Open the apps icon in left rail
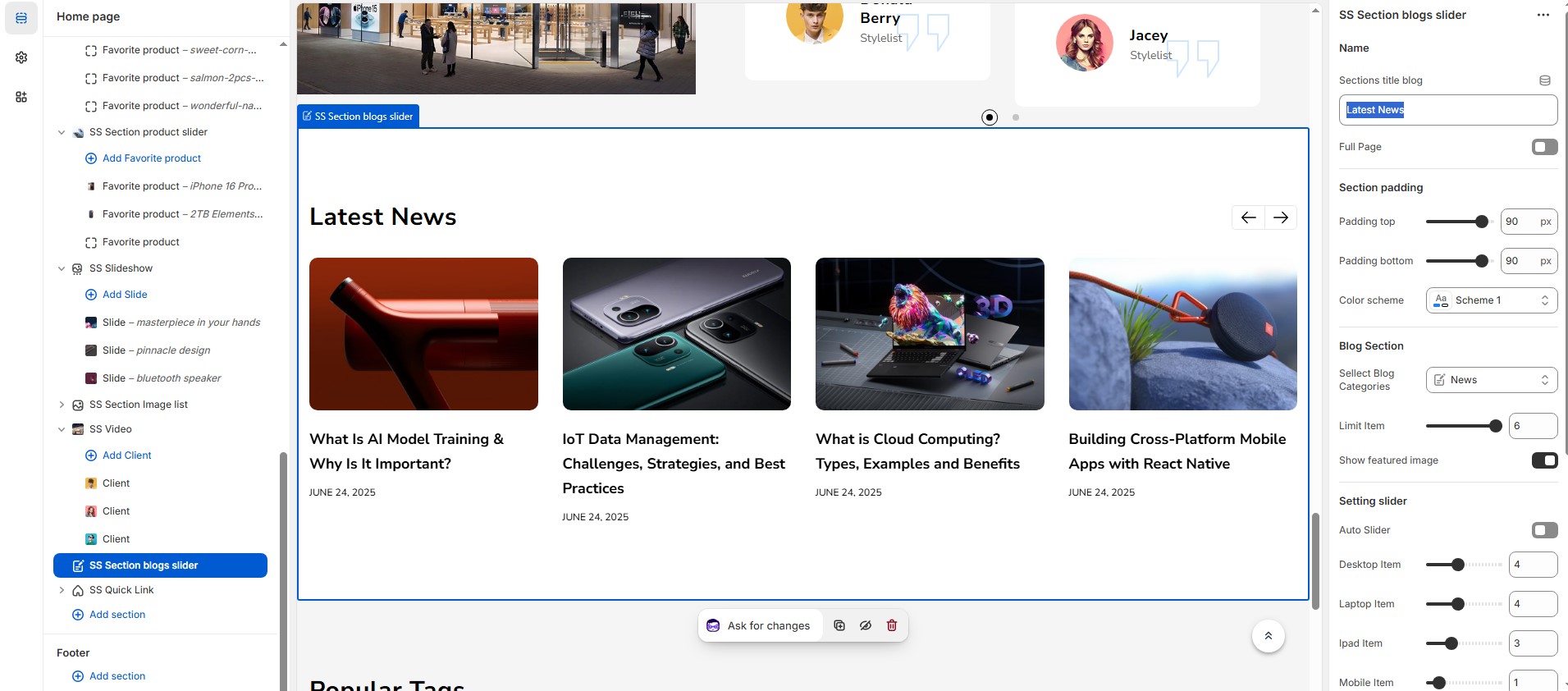This screenshot has width=1568, height=691. (x=21, y=97)
